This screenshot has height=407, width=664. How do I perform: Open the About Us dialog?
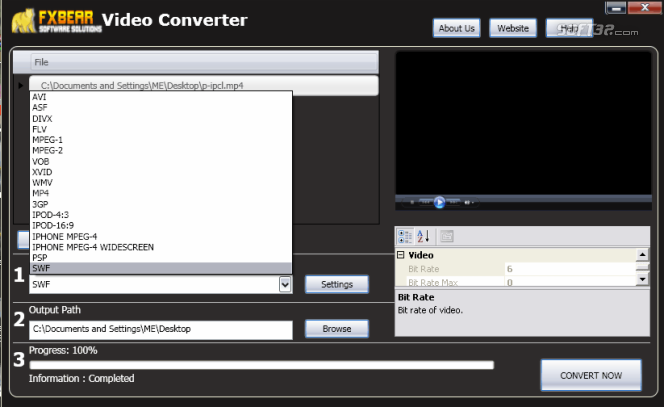(456, 28)
